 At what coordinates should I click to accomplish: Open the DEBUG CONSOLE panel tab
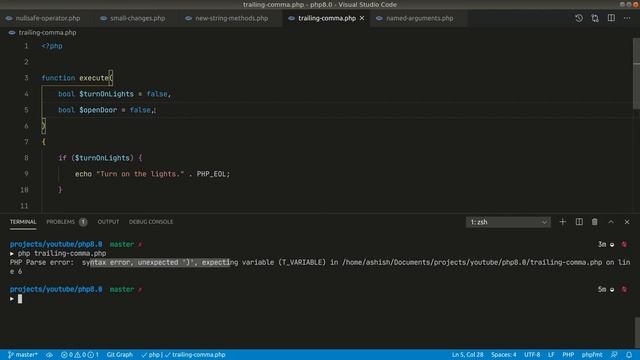coord(151,222)
